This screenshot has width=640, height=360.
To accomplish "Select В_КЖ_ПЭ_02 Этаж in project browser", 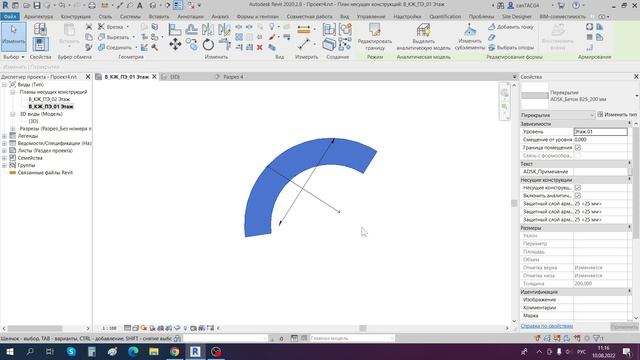I will 49,99.
